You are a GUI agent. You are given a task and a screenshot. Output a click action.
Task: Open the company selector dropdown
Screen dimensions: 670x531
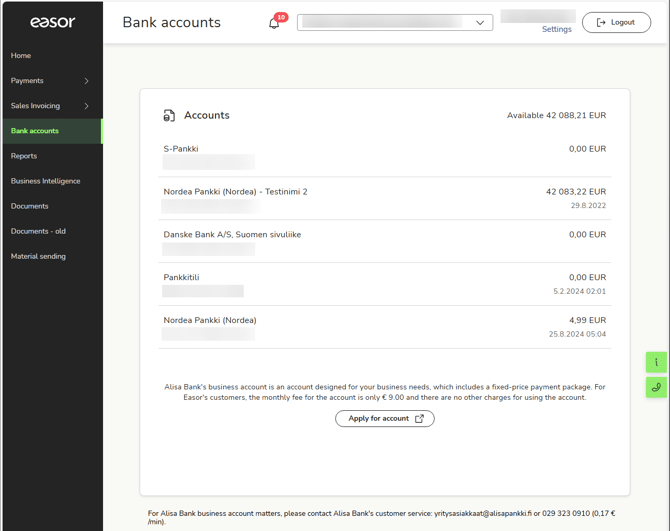(395, 23)
